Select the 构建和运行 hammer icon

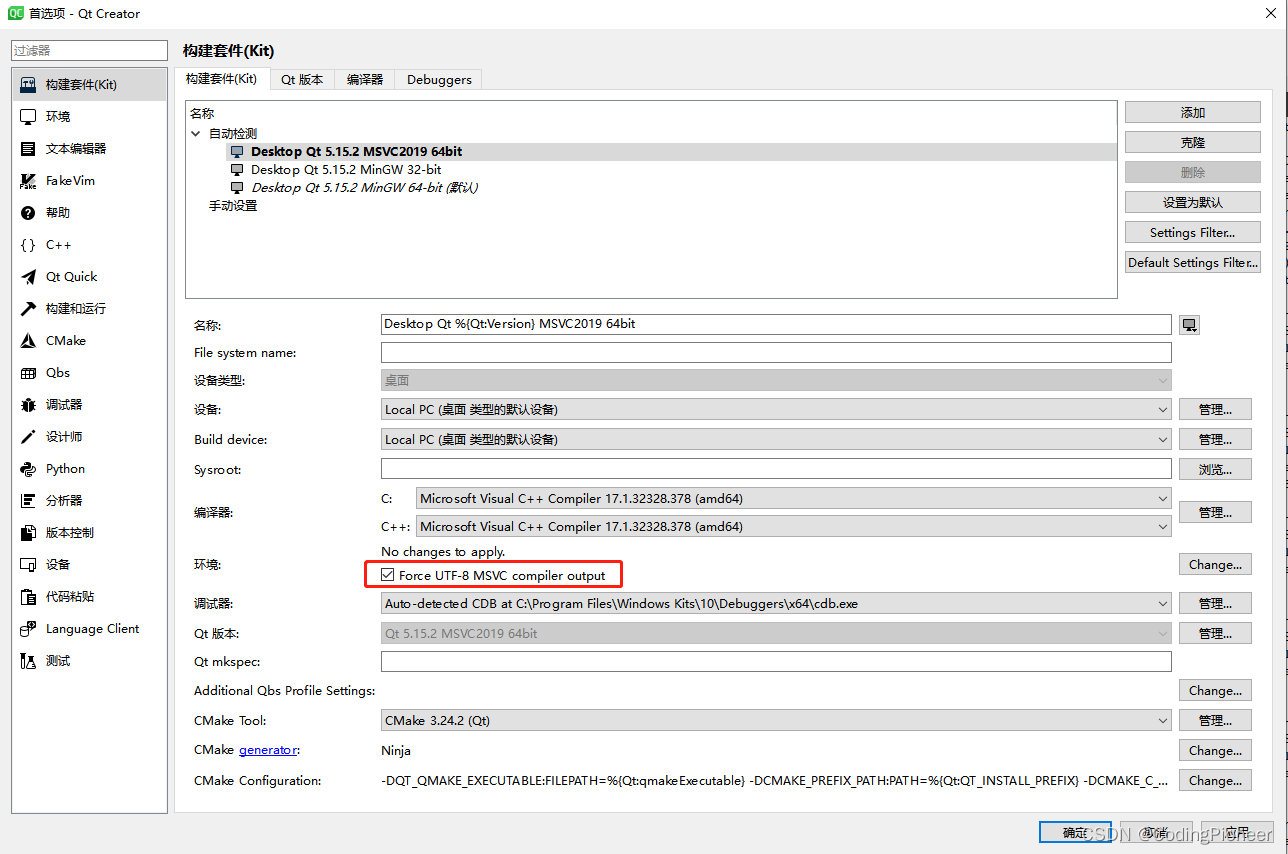click(28, 309)
